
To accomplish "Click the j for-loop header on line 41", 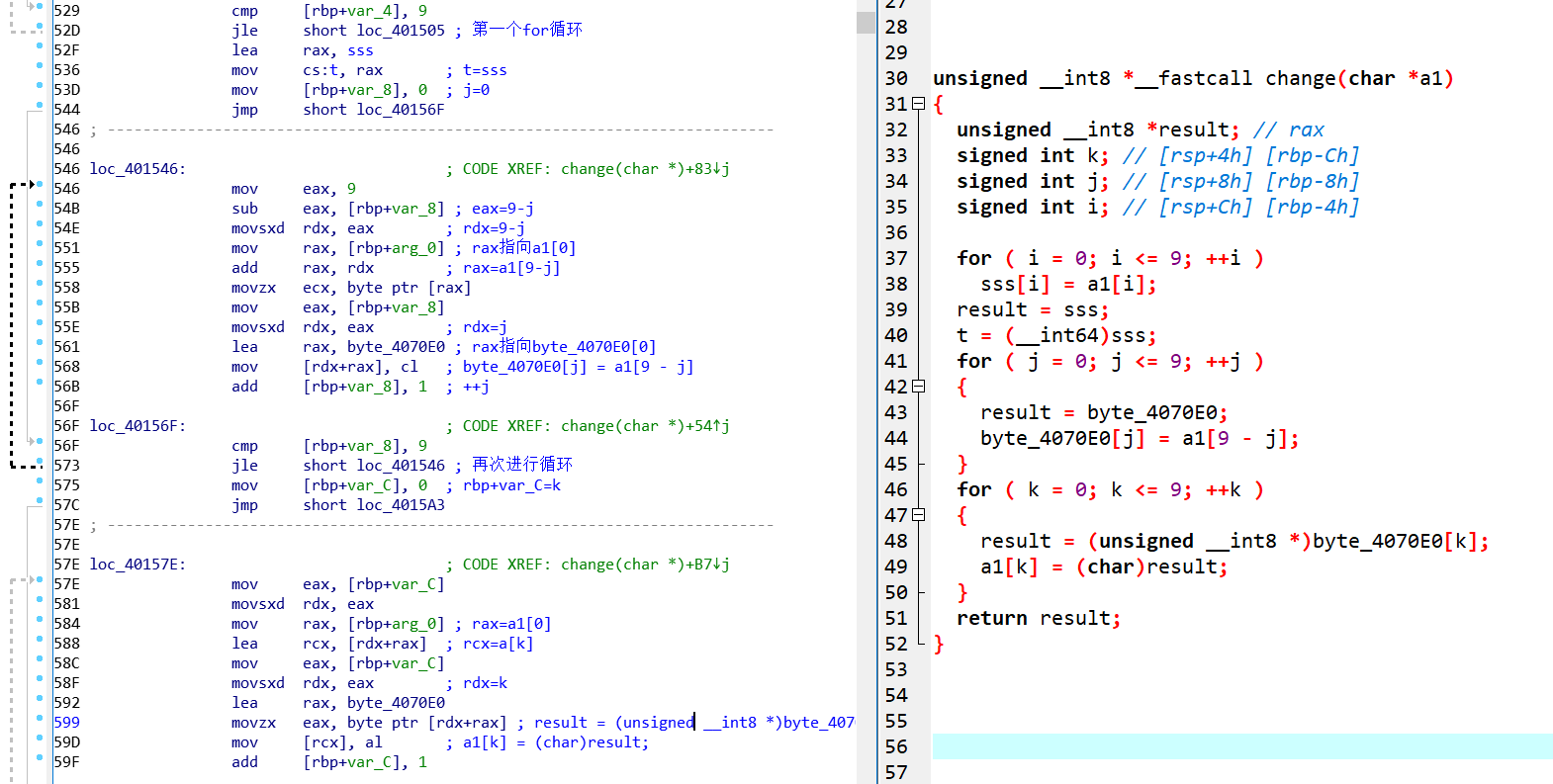I will pyautogui.click(x=1110, y=361).
